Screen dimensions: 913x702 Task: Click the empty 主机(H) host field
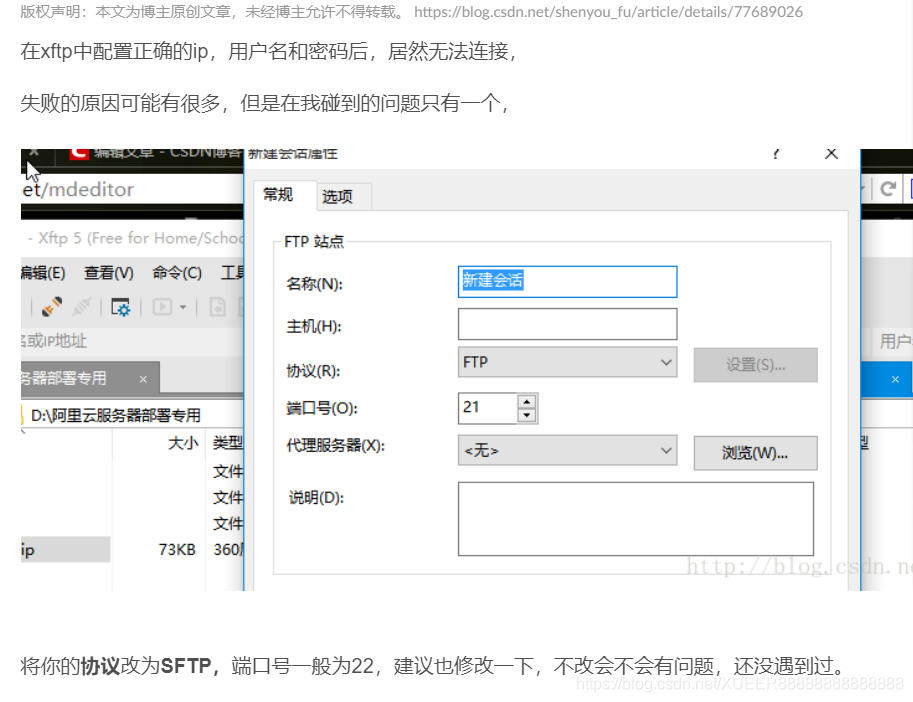(568, 324)
